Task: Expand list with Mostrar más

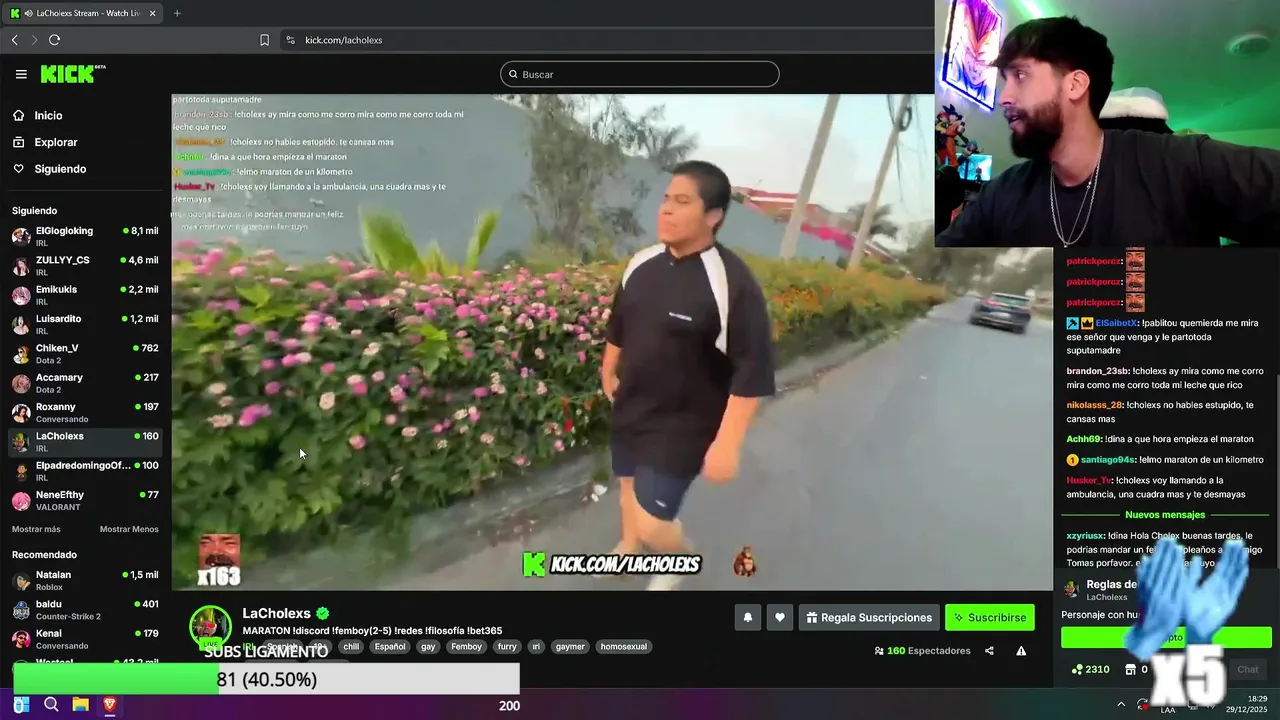Action: tap(36, 529)
